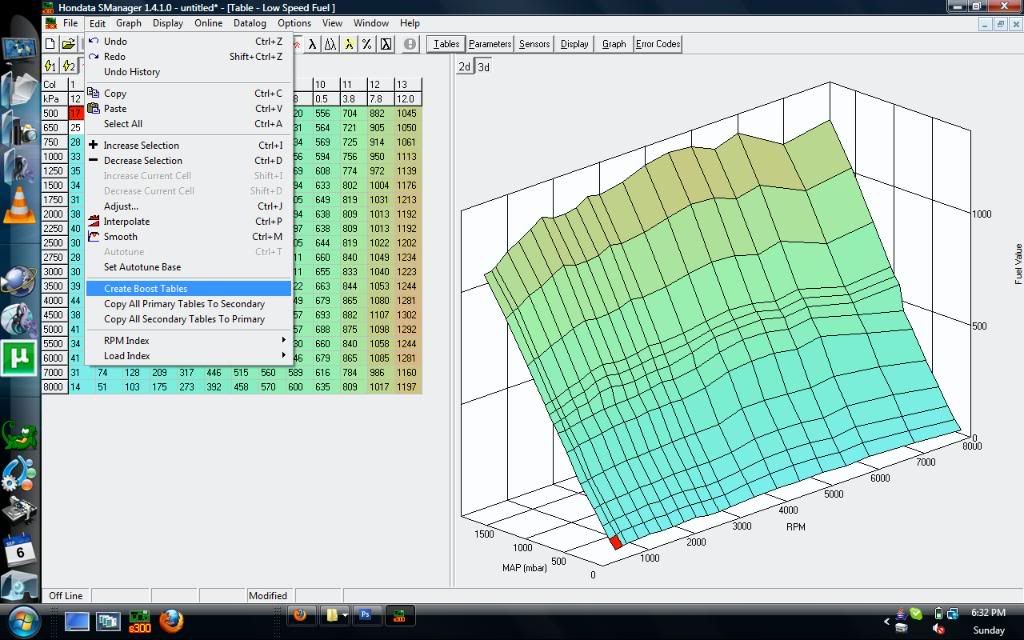Viewport: 1024px width, 640px height.
Task: Launch uTorrent from the desktop sidebar
Action: click(x=19, y=357)
